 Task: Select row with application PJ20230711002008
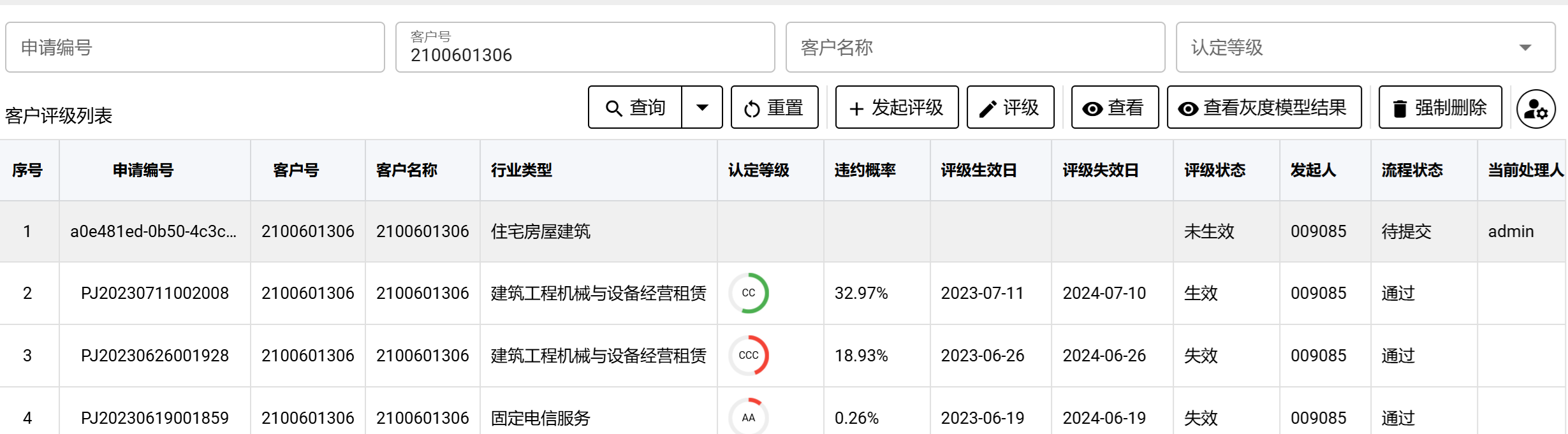(x=154, y=293)
